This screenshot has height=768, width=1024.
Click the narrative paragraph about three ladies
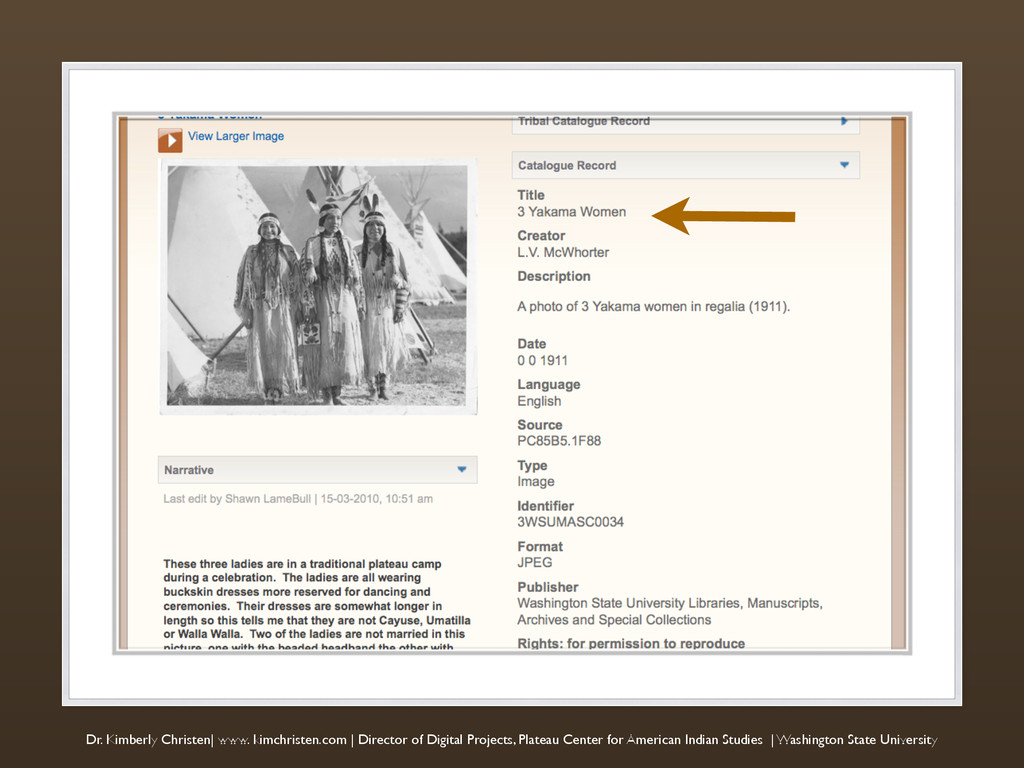tap(317, 605)
